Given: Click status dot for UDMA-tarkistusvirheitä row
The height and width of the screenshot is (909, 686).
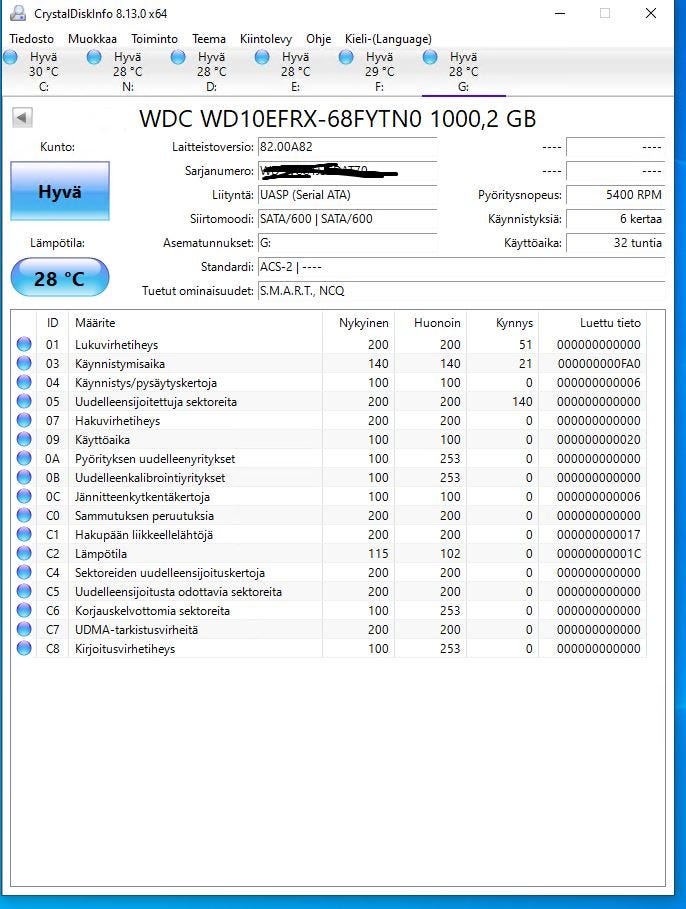Looking at the screenshot, I should tap(24, 630).
